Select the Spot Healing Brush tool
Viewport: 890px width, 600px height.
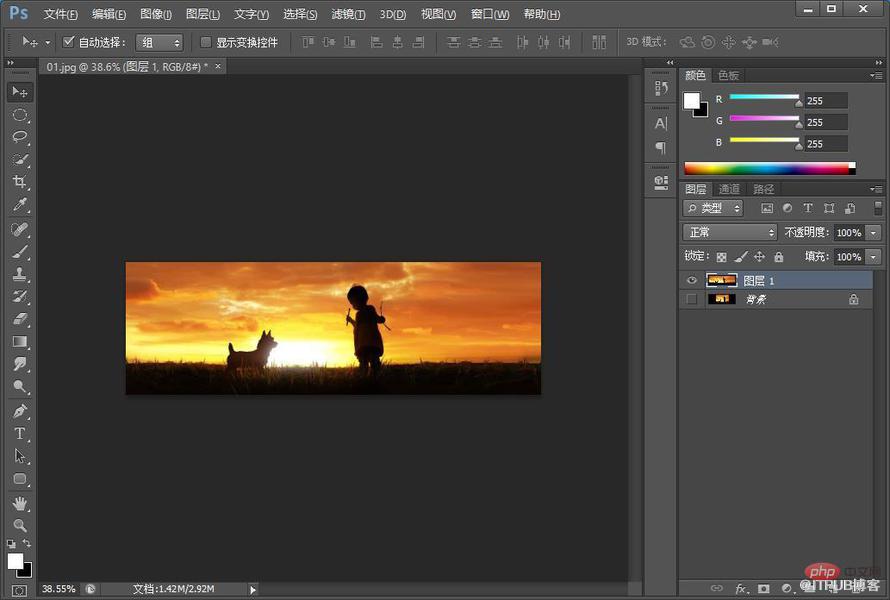coord(20,229)
